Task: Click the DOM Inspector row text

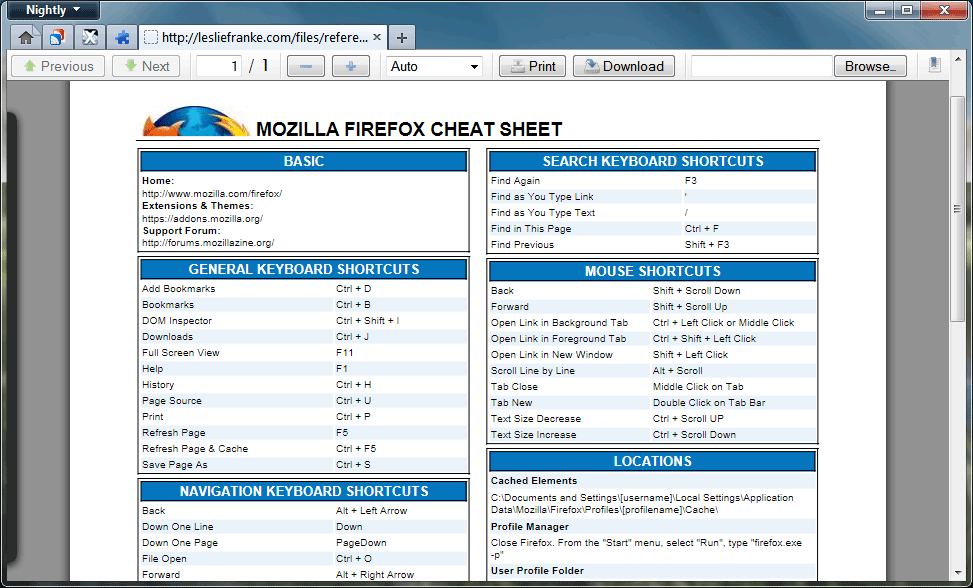Action: tap(177, 321)
